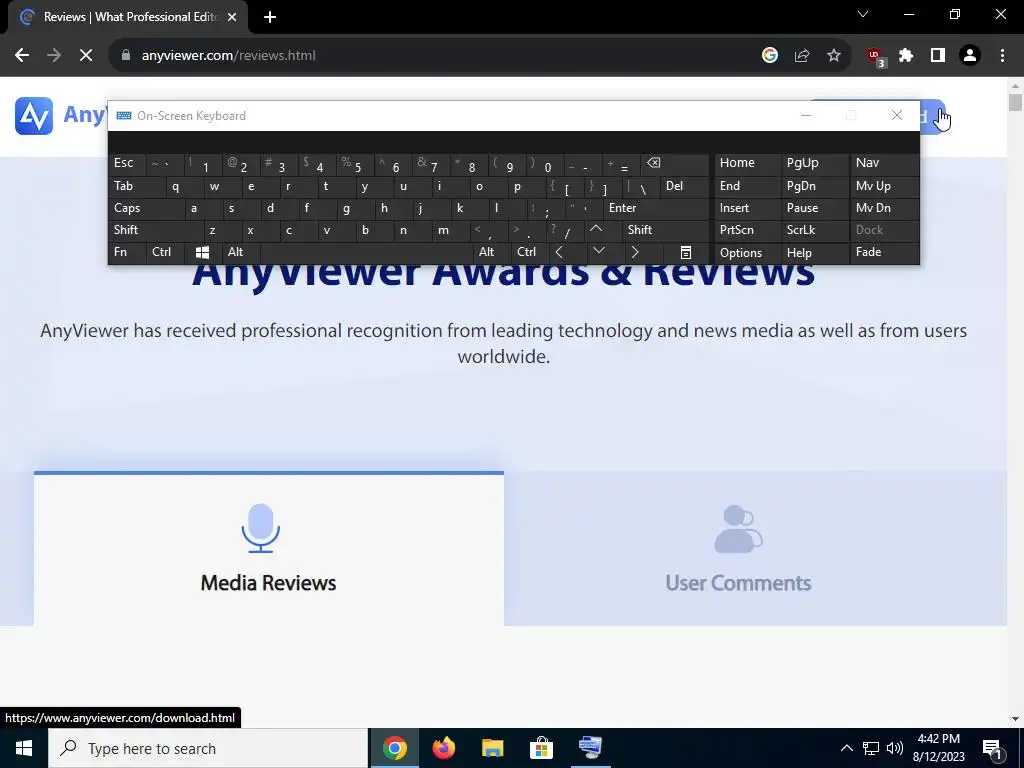Toggle the right Alt key on On-Screen Keyboard
The height and width of the screenshot is (768, 1024).
[492, 252]
